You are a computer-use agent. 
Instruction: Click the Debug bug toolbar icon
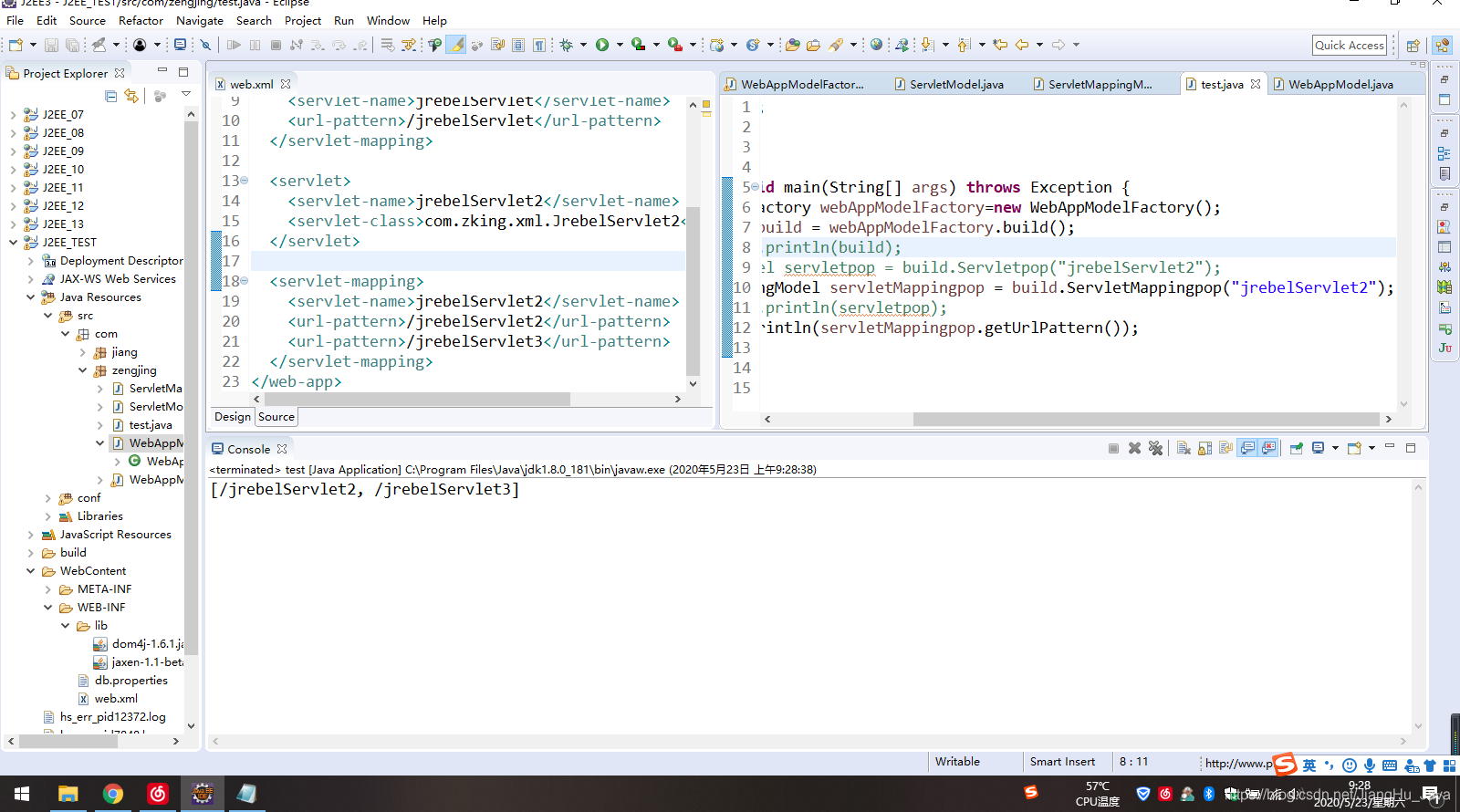(567, 45)
